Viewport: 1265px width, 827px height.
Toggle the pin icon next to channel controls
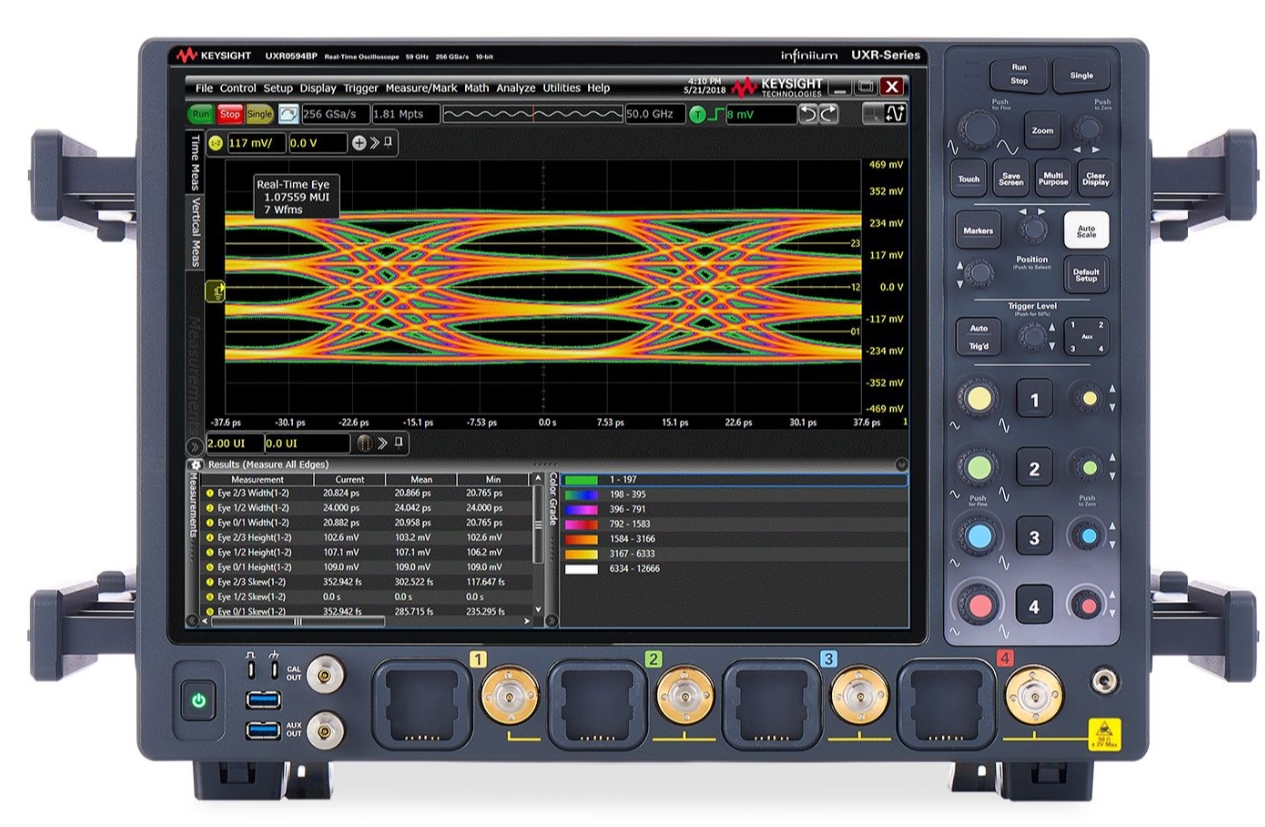pos(388,142)
